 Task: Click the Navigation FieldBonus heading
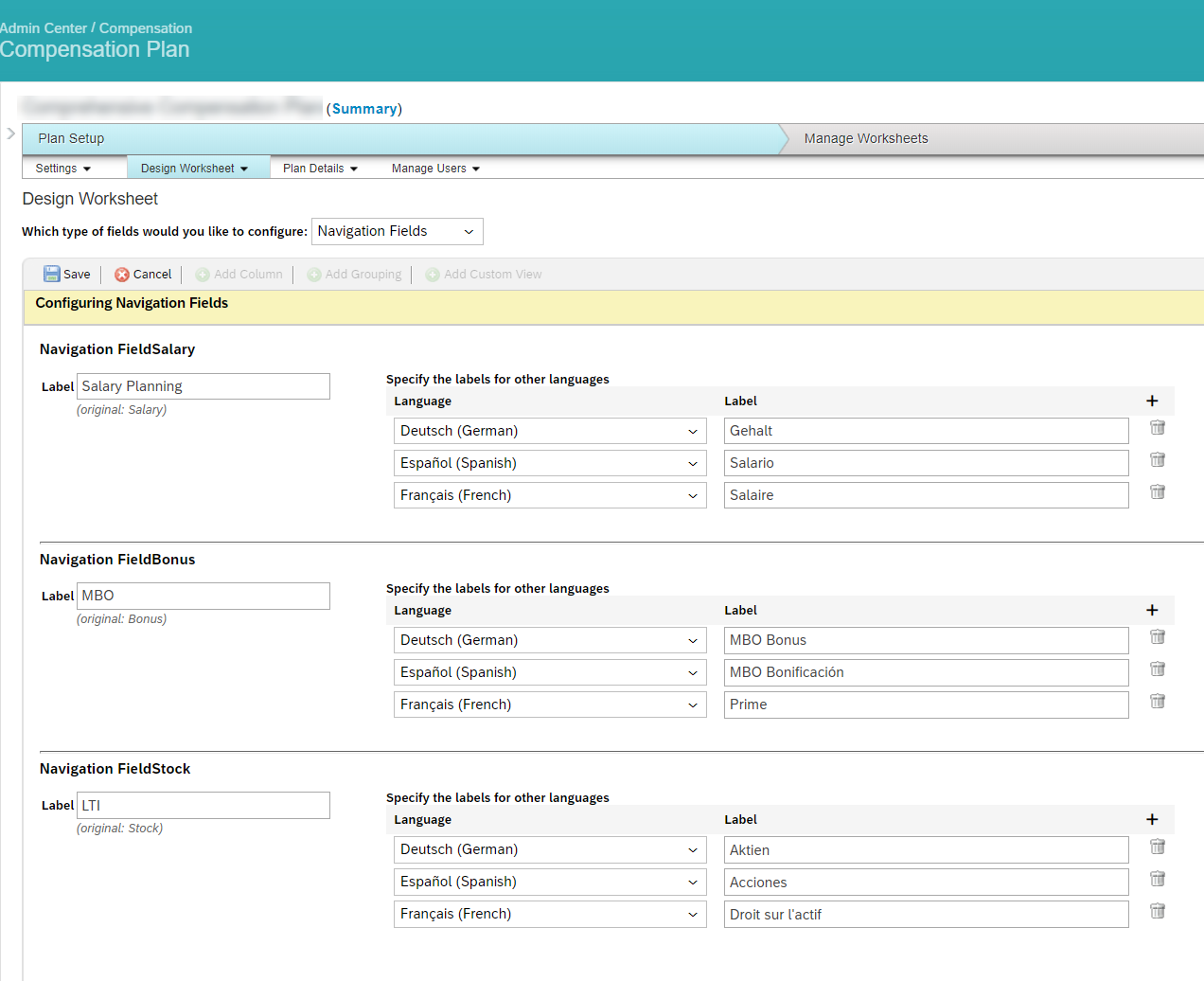pos(117,560)
